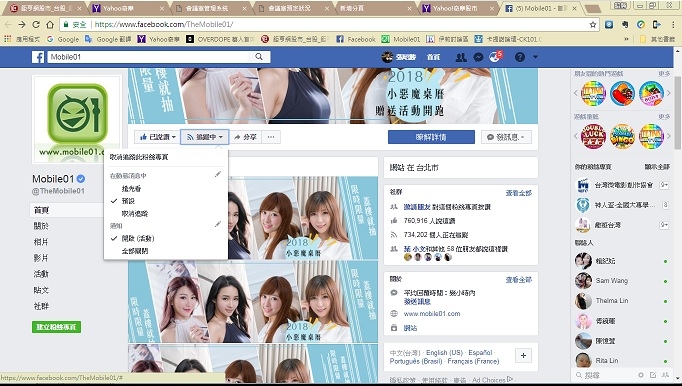Open the Candy Crush game icon
Viewport: 682px width, 386px height.
click(622, 93)
